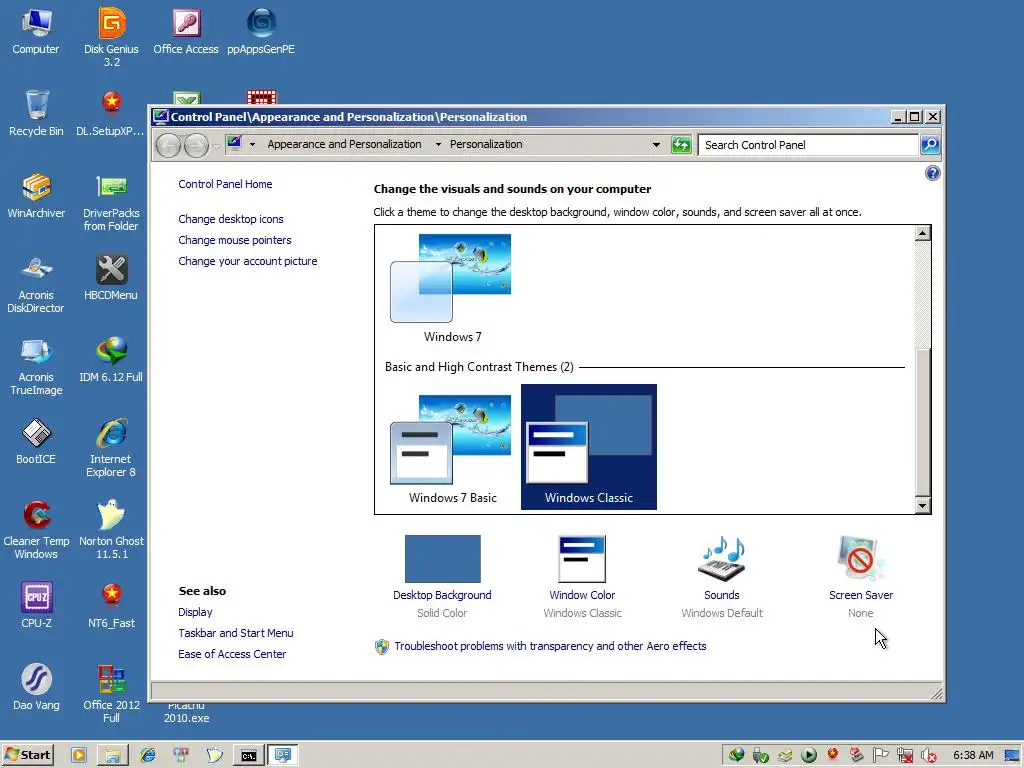Open the Display link under See also
This screenshot has height=768, width=1024.
[x=195, y=612]
